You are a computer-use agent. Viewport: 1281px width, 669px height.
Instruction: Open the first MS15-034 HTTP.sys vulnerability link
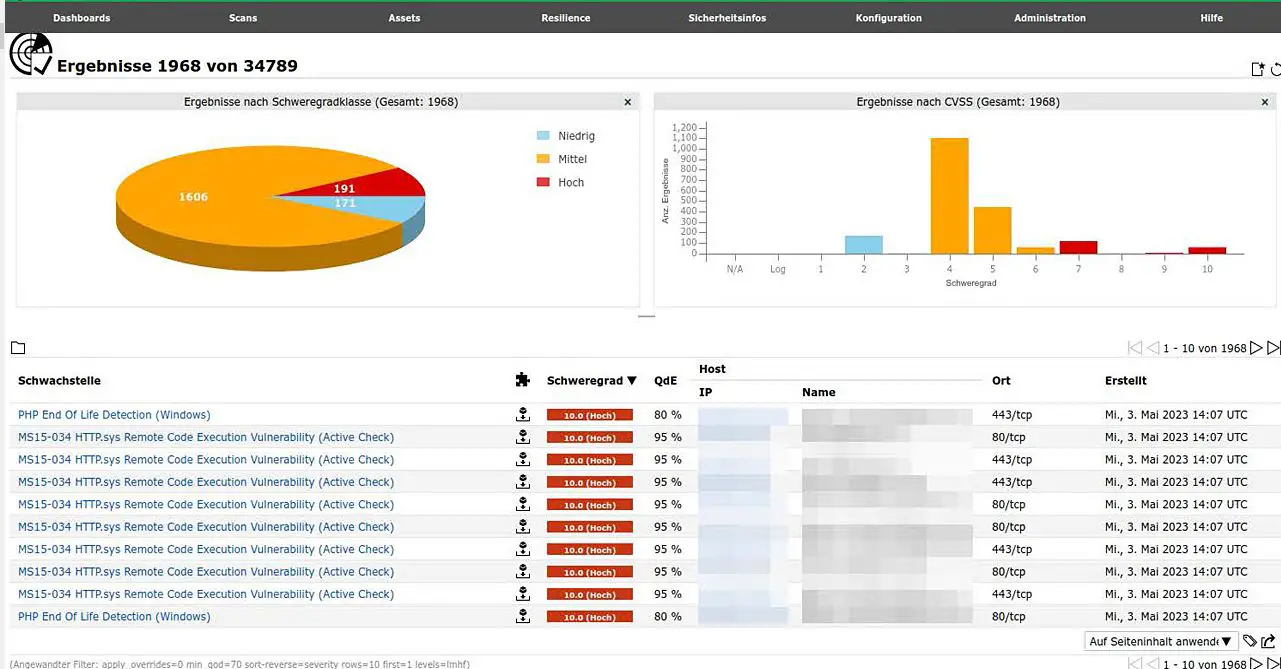[x=206, y=438]
